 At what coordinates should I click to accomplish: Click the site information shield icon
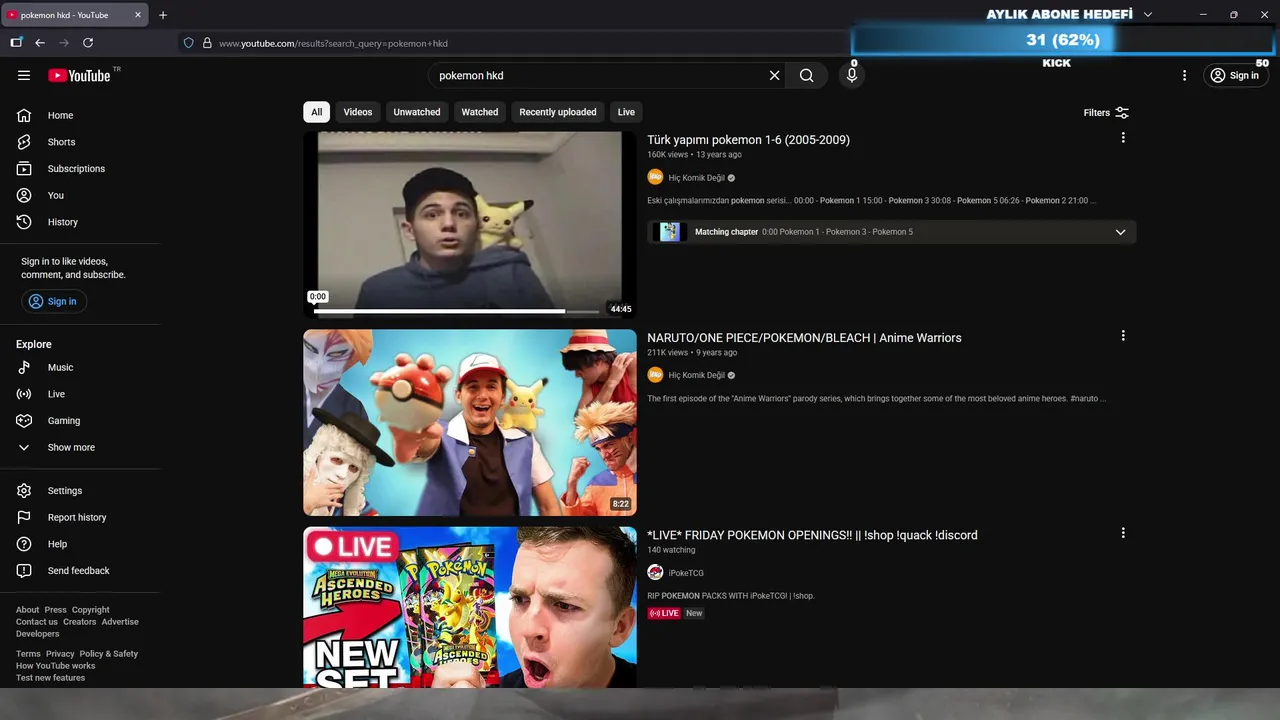(x=187, y=43)
